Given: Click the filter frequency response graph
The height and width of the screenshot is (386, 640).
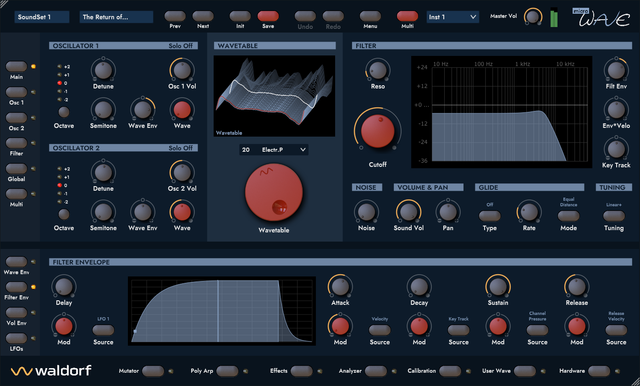Looking at the screenshot, I should (x=501, y=112).
